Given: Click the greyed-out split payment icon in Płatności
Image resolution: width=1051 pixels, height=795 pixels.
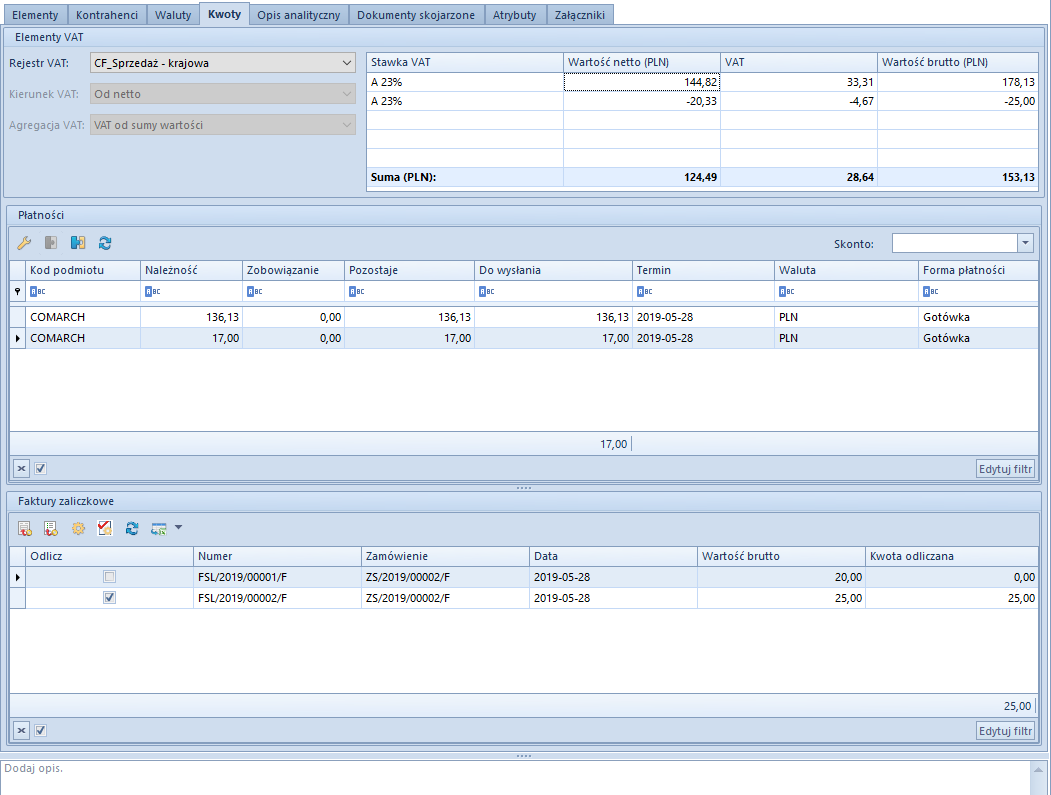Looking at the screenshot, I should 51,243.
